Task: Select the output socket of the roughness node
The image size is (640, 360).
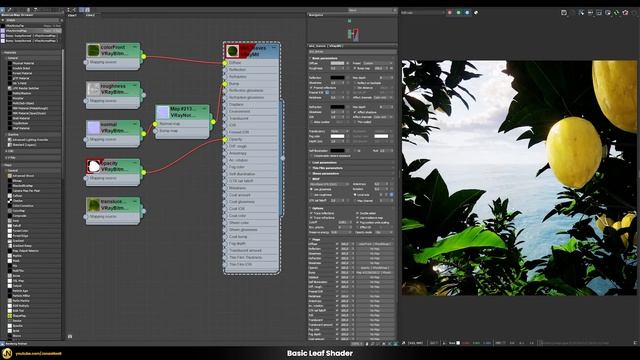Action: (143, 95)
